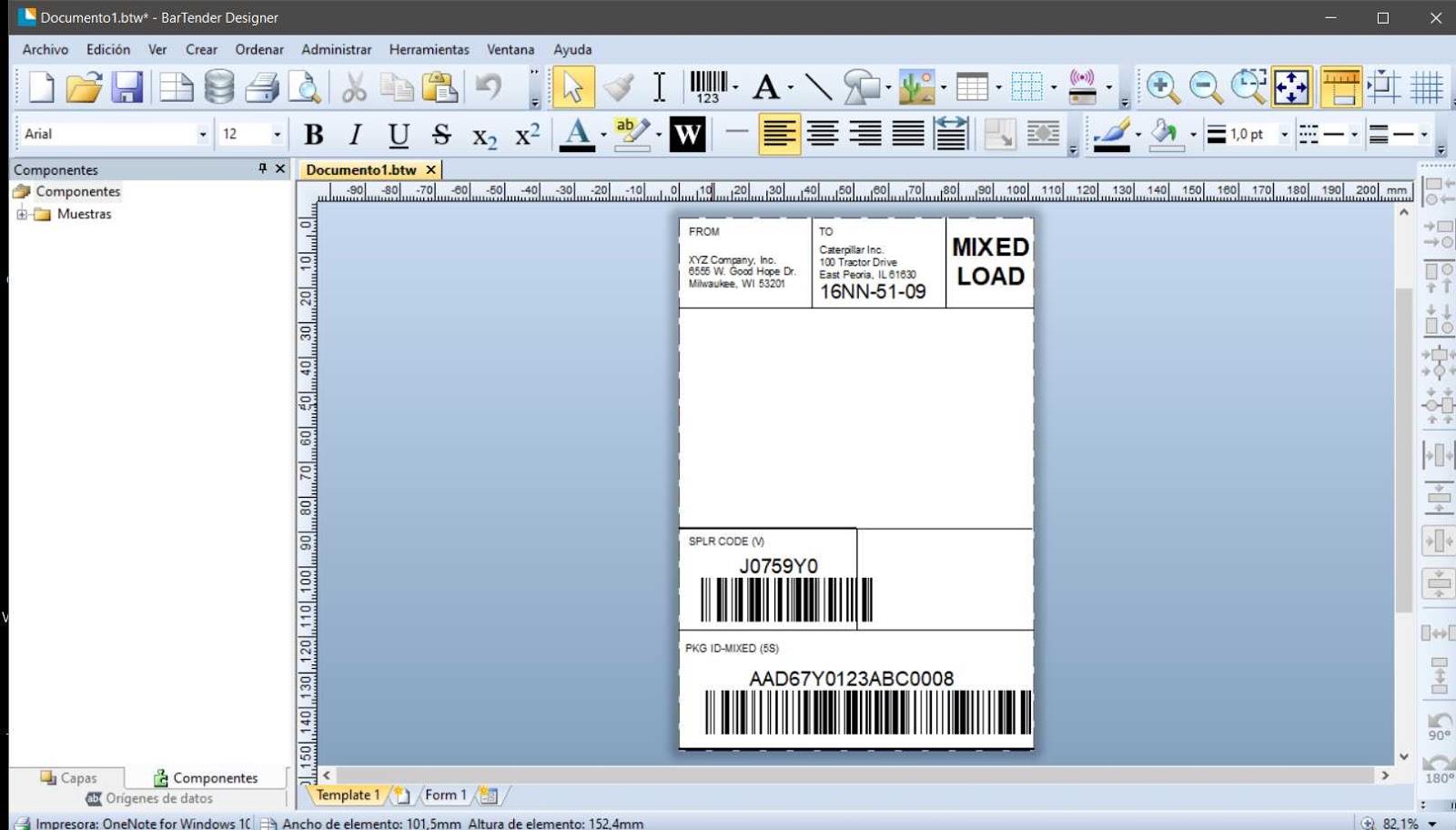This screenshot has width=1456, height=830.
Task: Paste from clipboard icon
Action: tap(440, 87)
